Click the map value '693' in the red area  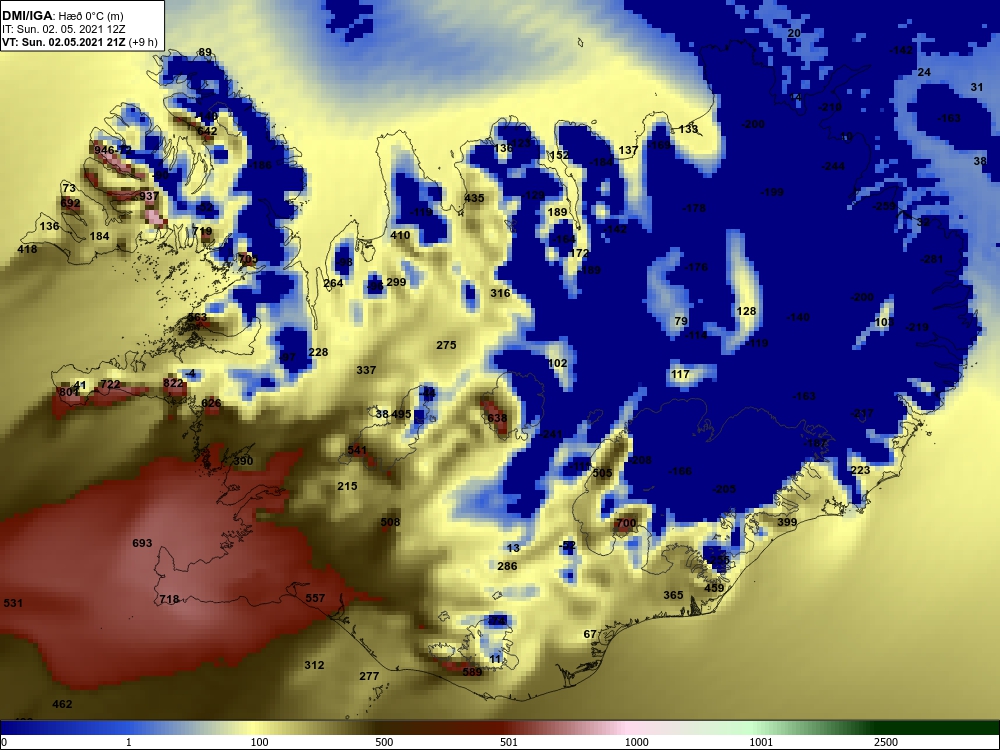142,543
